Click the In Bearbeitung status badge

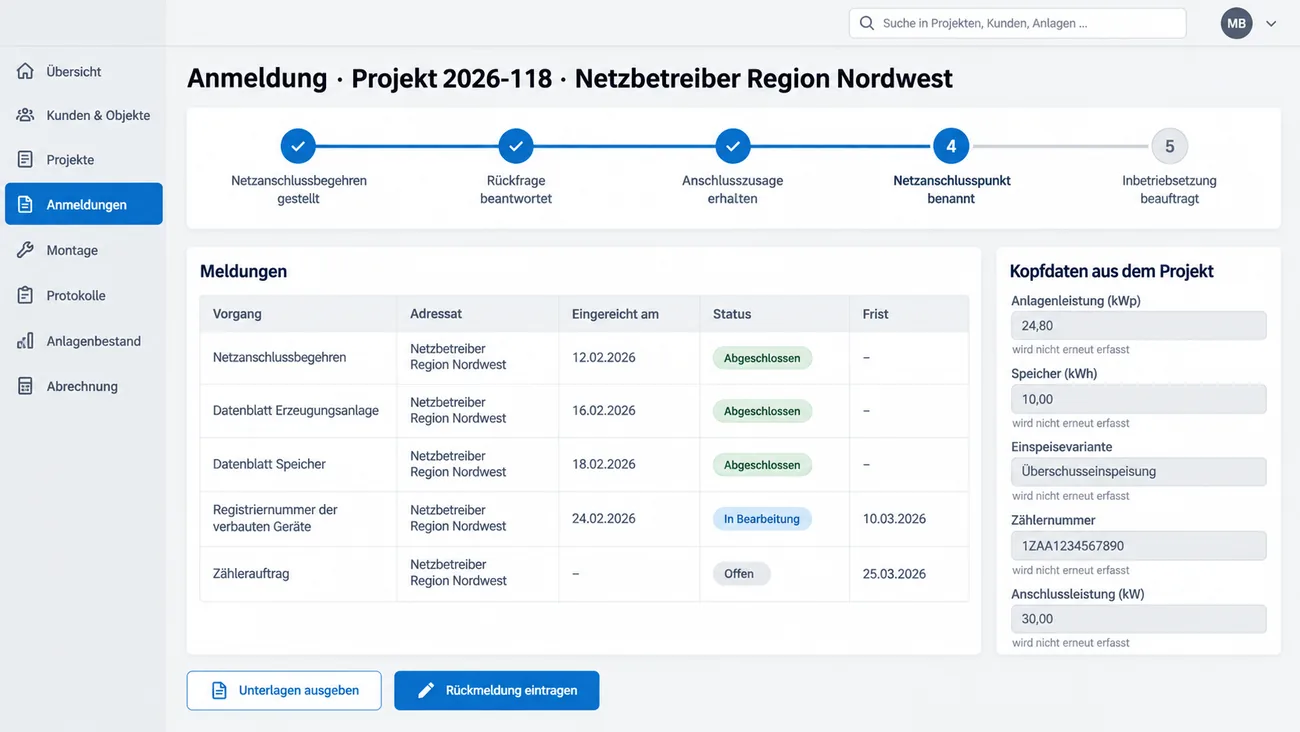pyautogui.click(x=762, y=519)
